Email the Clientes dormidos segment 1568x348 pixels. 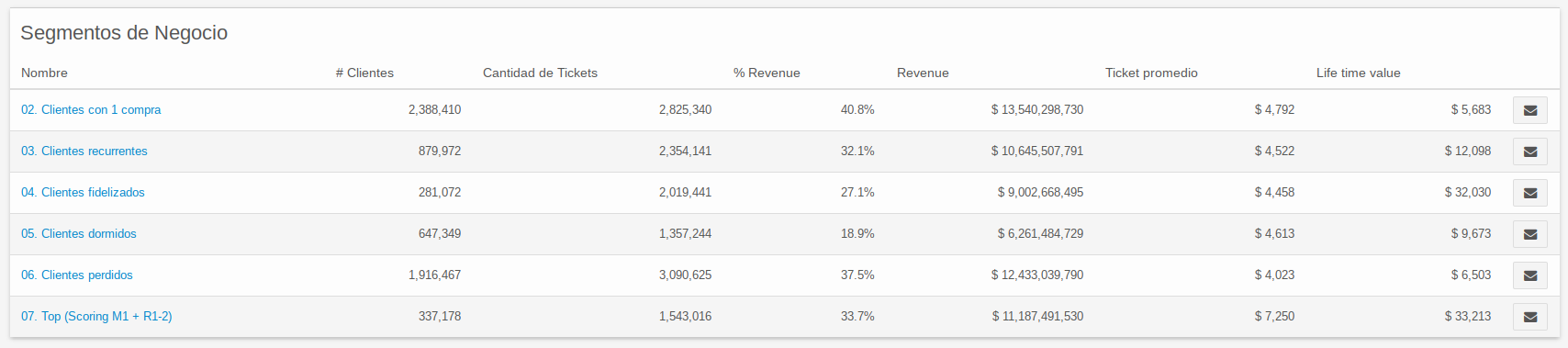coord(1529,234)
